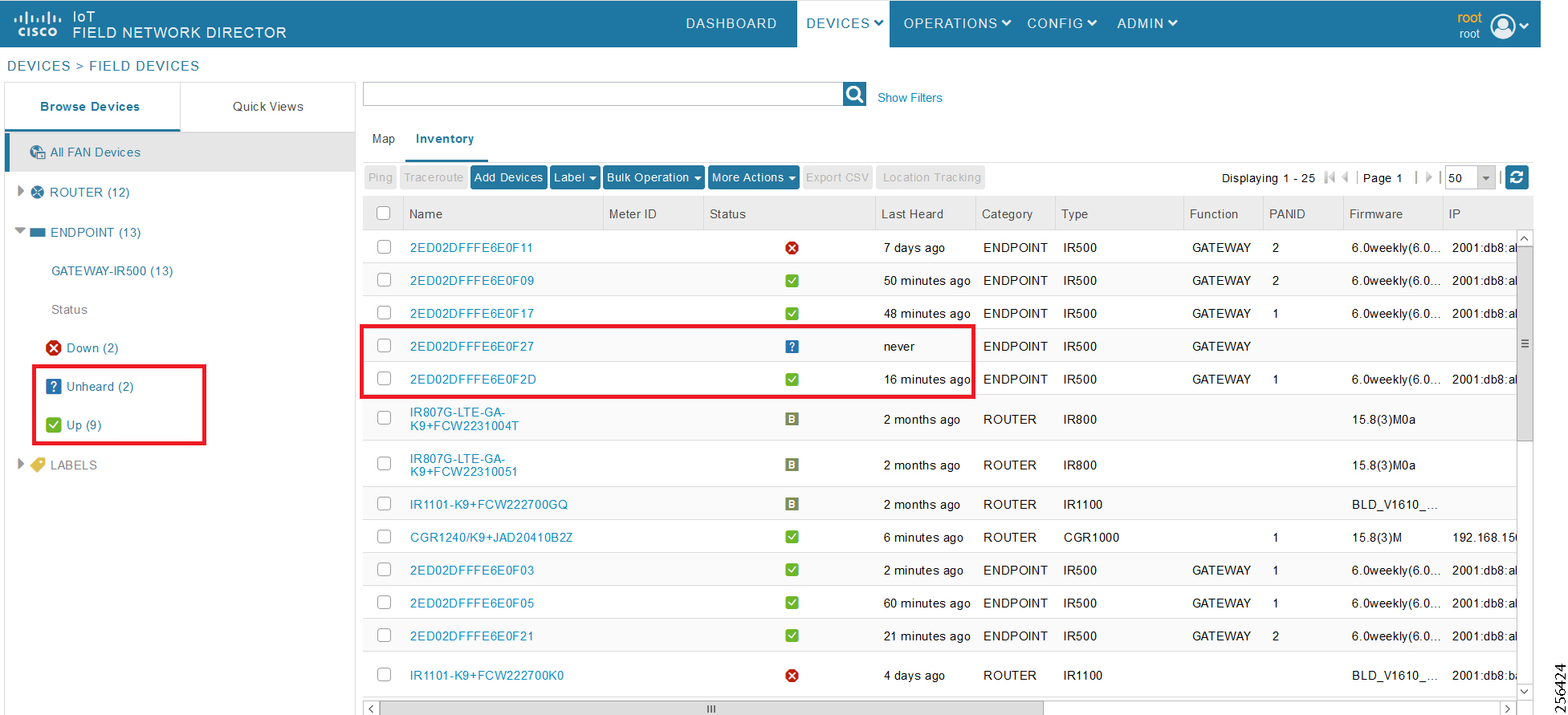The image size is (1568, 715).
Task: Click the horizontal scrollbar thumb under the table
Action: (x=711, y=709)
